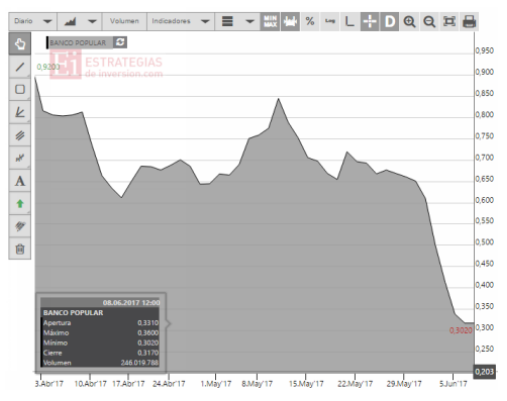Screen dimensions: 507x401
Task: Click the red 0,3020 minimum label
Action: 461,330
